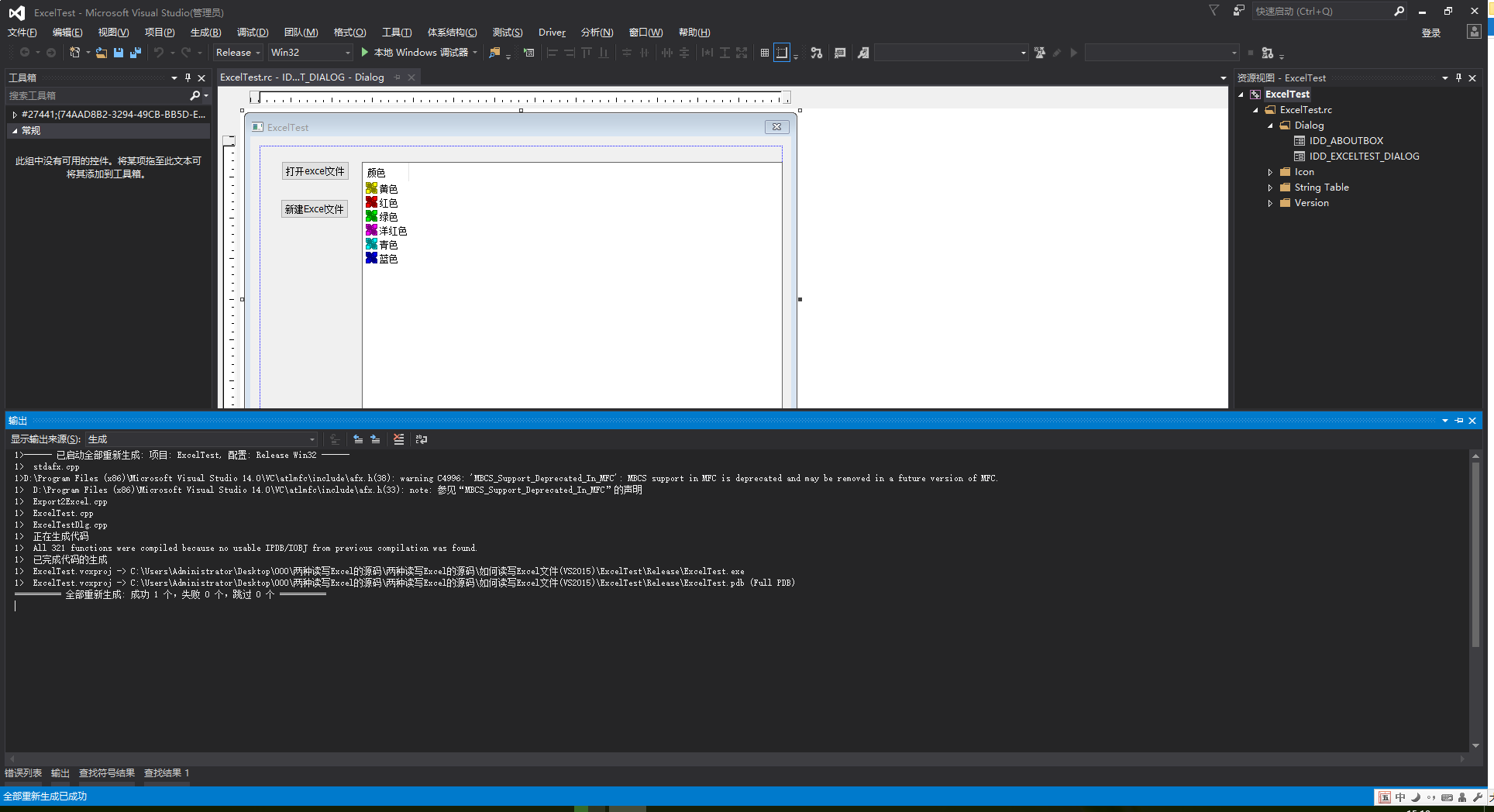
Task: Click the Undo arrow icon
Action: [159, 53]
